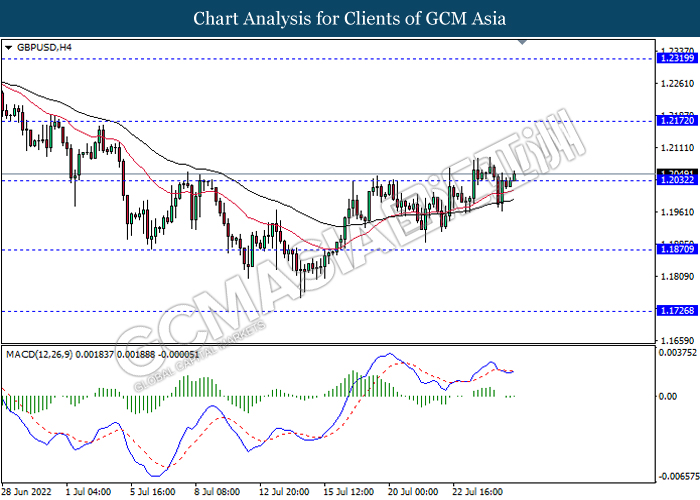This screenshot has height=500, width=700.
Task: Open the GBPUSD,H4 symbol dropdown arrow
Action: click(8, 47)
